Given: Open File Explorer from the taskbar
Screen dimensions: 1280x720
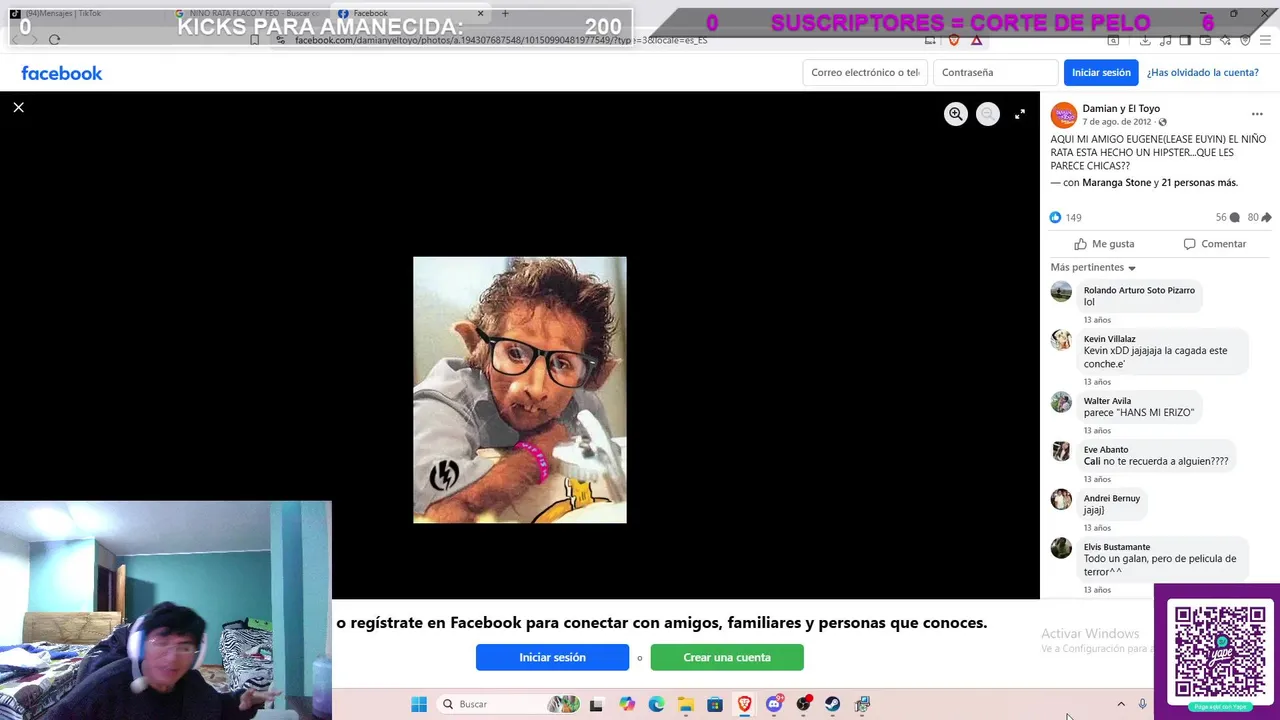Looking at the screenshot, I should (x=686, y=704).
